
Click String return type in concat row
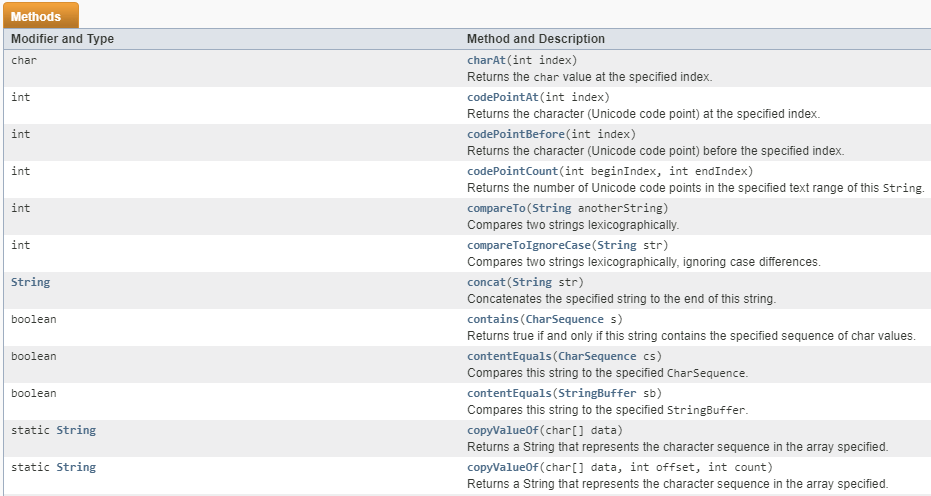pyautogui.click(x=30, y=282)
